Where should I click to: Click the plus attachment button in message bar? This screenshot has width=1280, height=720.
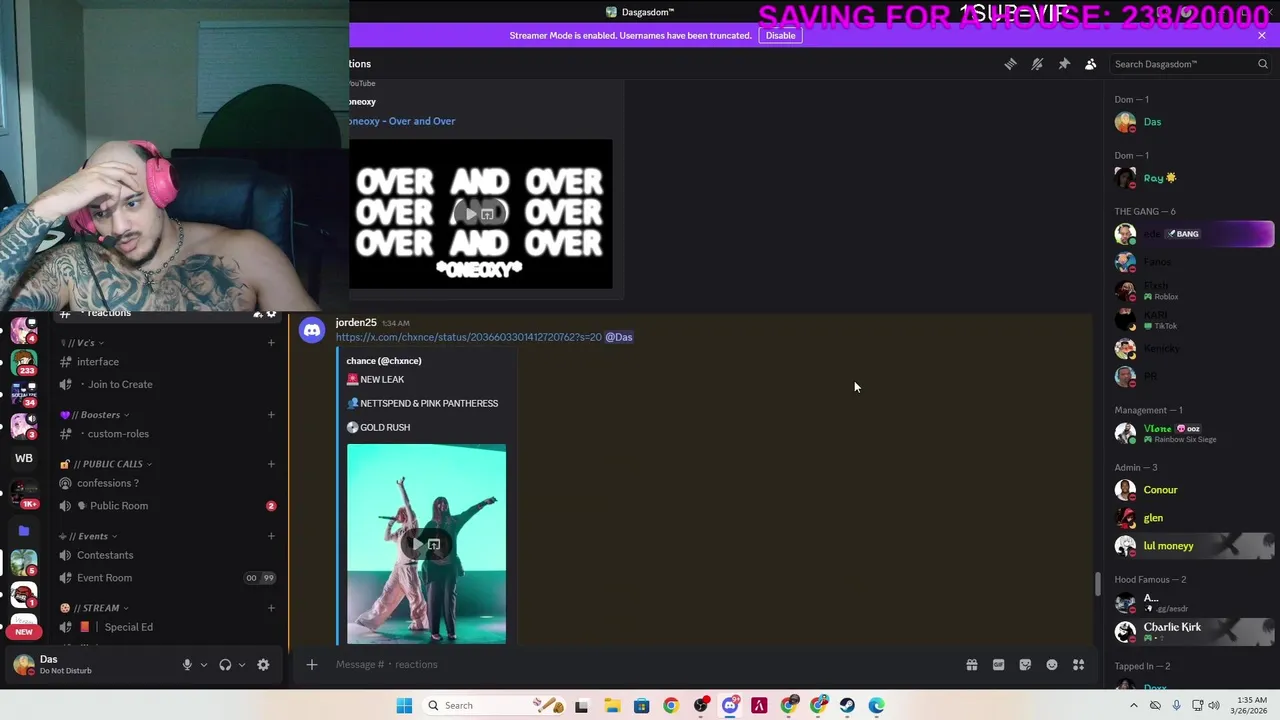point(311,665)
